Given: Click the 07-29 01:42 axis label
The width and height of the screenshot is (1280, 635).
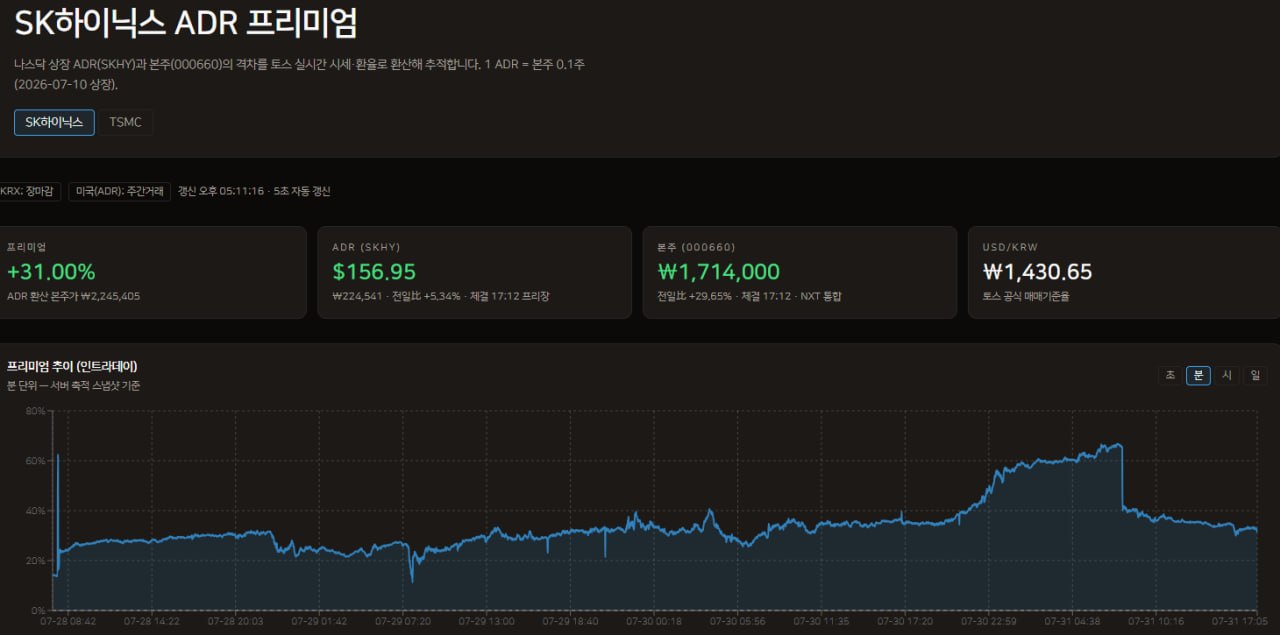Looking at the screenshot, I should point(319,621).
